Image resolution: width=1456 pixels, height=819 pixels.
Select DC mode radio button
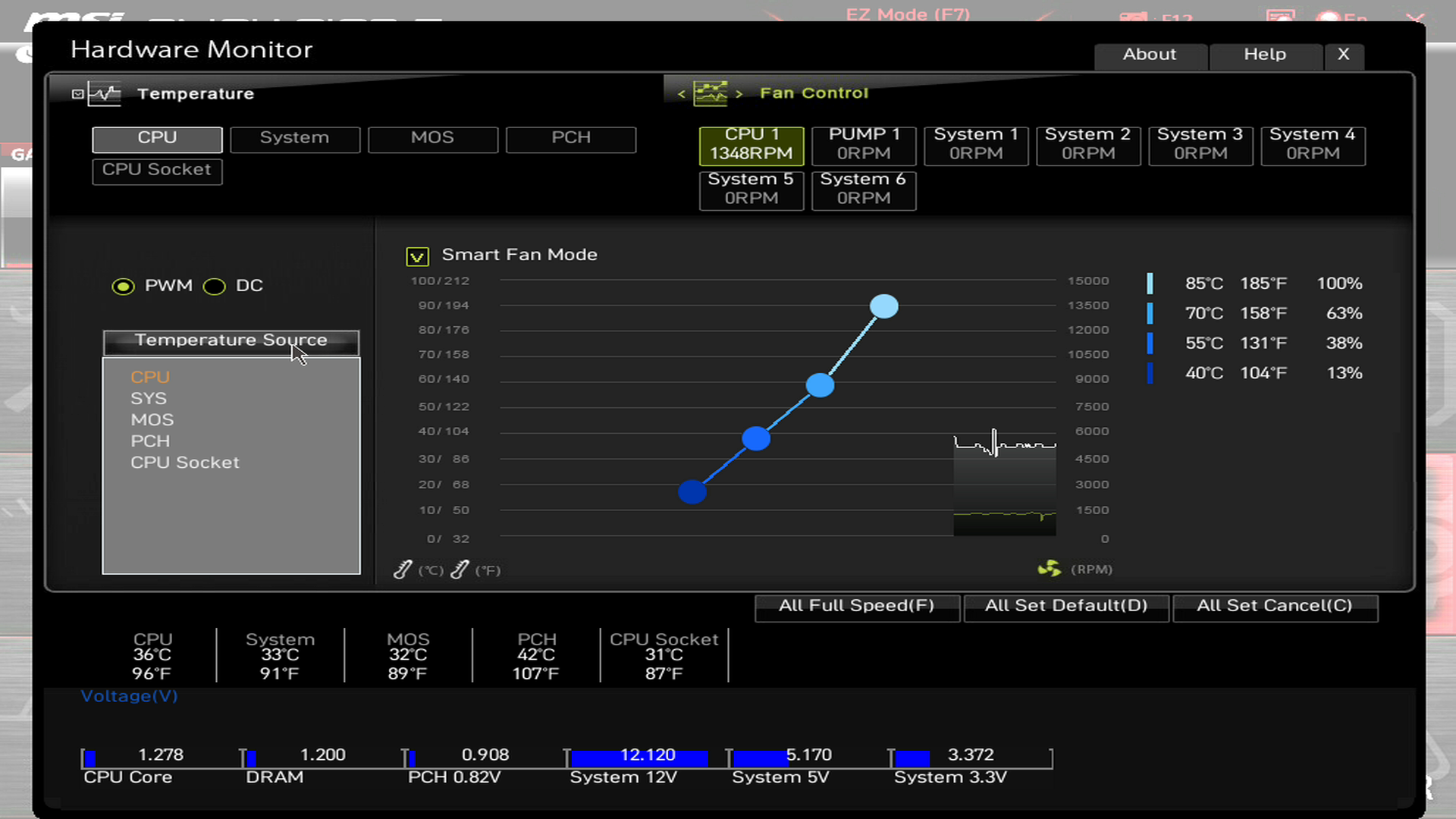tap(214, 286)
